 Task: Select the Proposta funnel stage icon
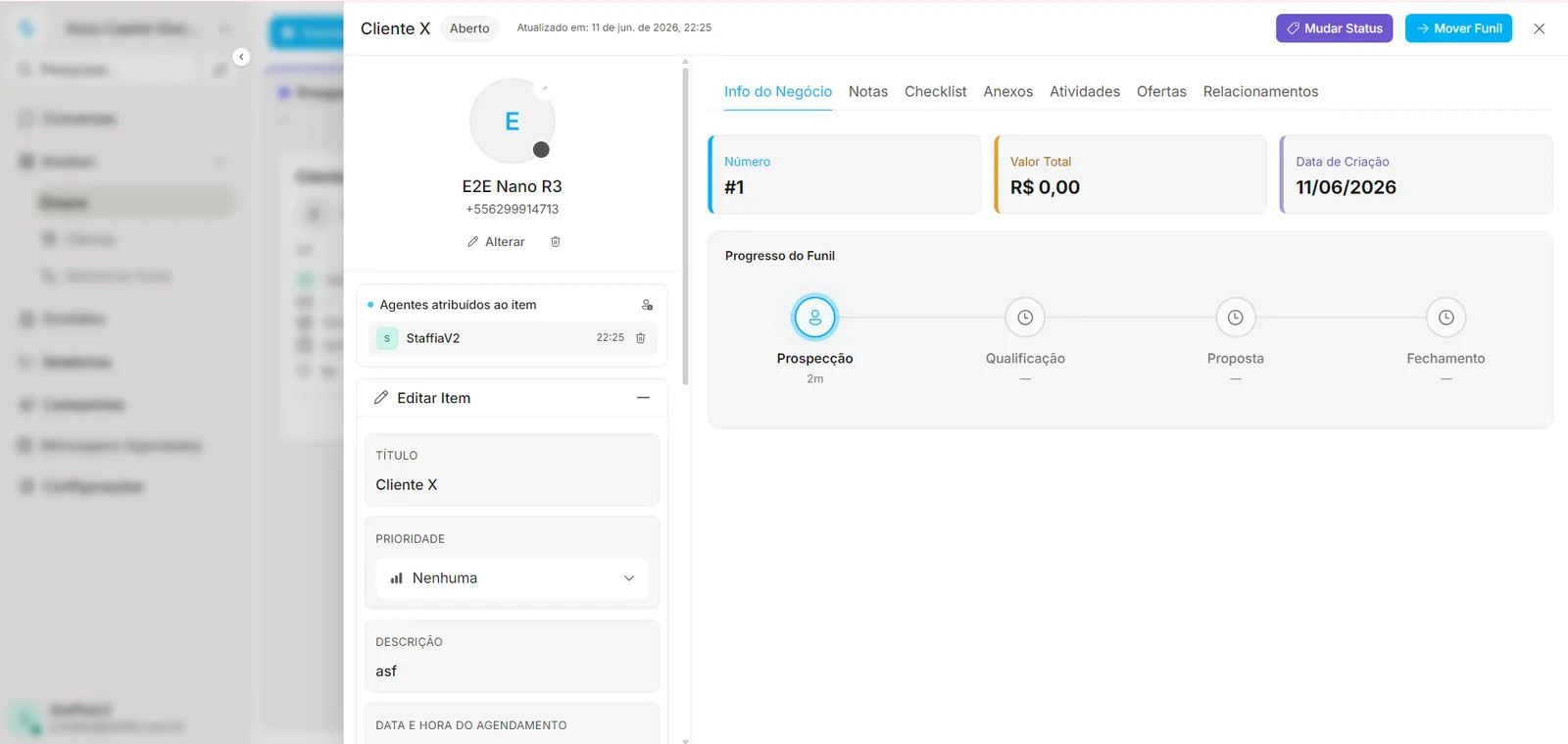point(1236,318)
